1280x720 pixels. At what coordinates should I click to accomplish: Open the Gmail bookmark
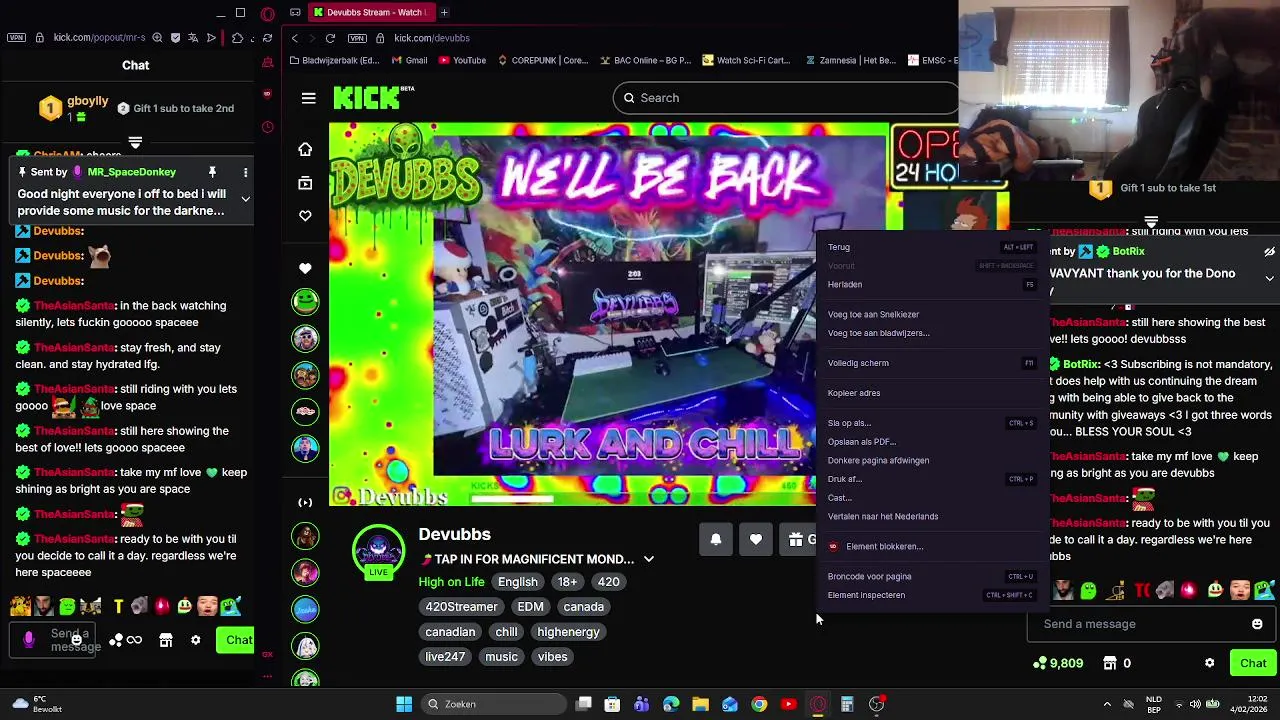tap(410, 60)
